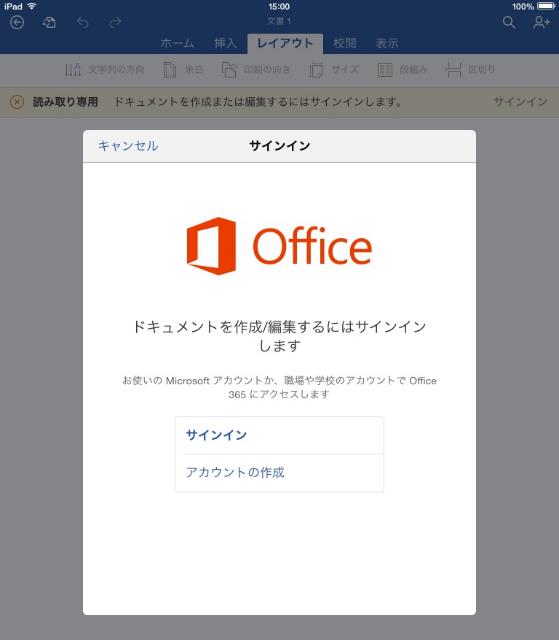Open 印刷の向き orientation option
The height and width of the screenshot is (640, 559).
(256, 70)
